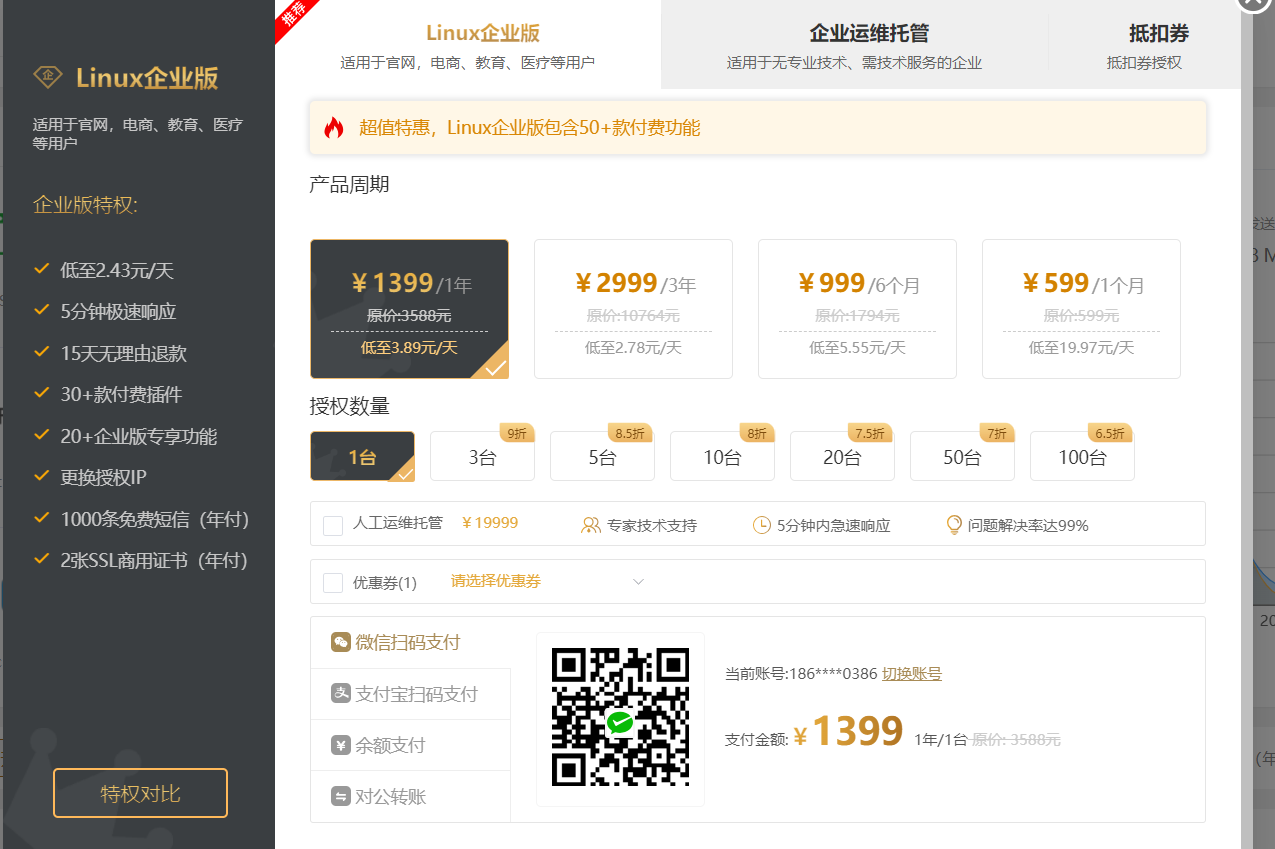Click the checkmark next to 2张SSL商用证书

pyautogui.click(x=42, y=559)
